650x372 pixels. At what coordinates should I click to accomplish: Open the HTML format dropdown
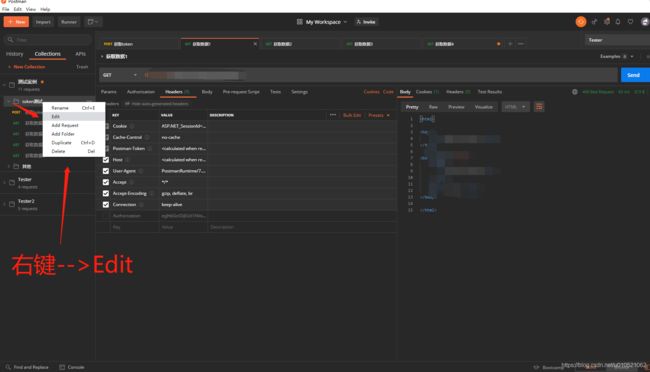click(515, 107)
